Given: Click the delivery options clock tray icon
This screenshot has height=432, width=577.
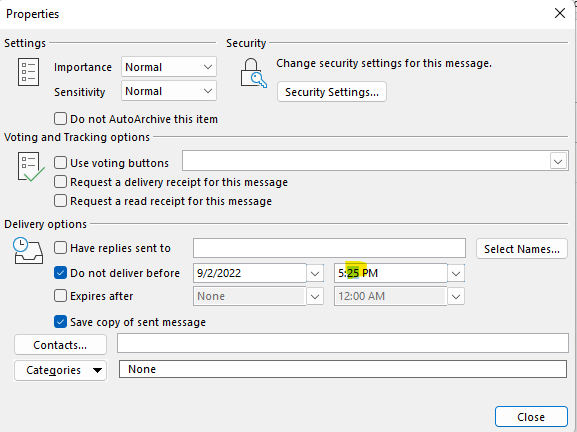Looking at the screenshot, I should click(x=28, y=251).
